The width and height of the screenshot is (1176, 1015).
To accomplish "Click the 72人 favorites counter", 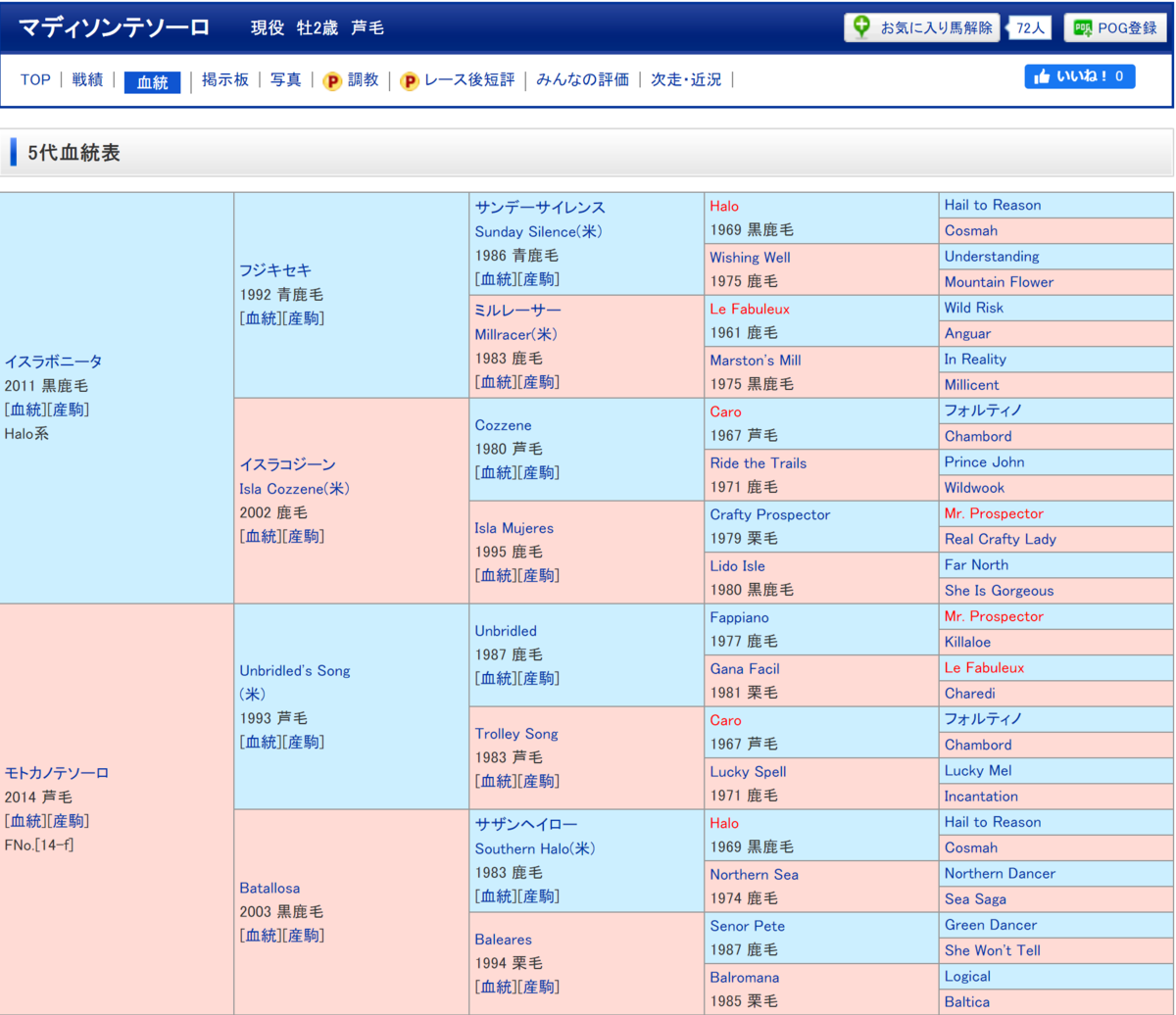I will pos(1030,28).
